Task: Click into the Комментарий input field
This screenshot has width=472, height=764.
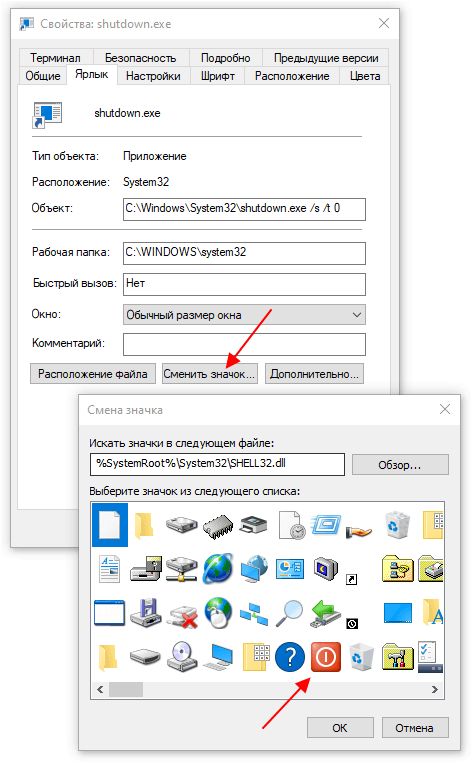Action: click(x=244, y=344)
